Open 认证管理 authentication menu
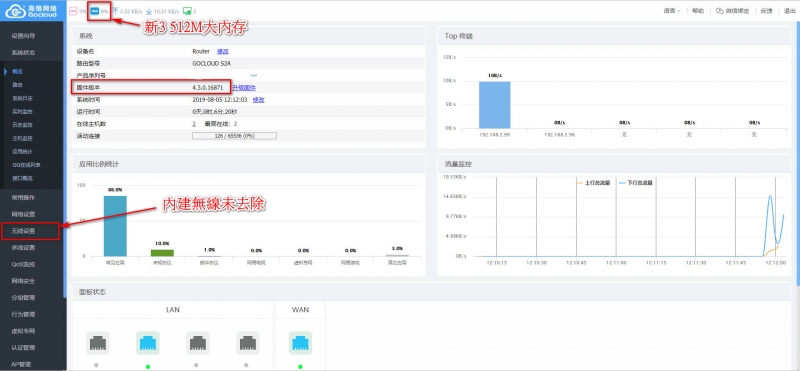Screen dimensions: 800x371 [x=23, y=348]
